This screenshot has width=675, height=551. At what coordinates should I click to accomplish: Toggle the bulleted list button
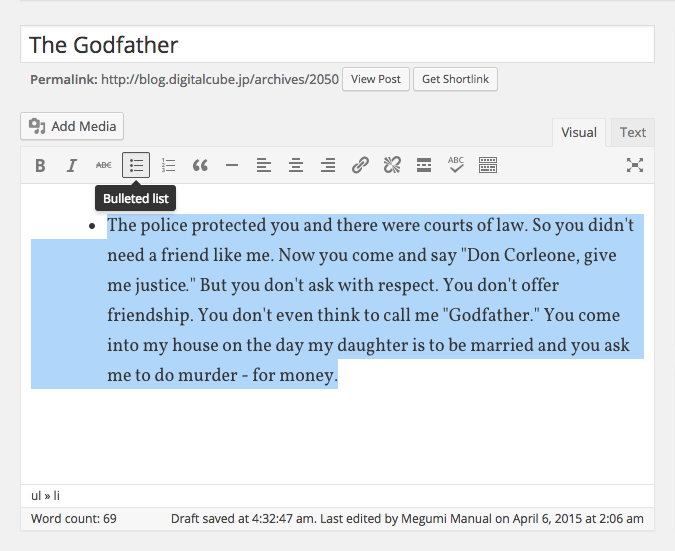136,166
